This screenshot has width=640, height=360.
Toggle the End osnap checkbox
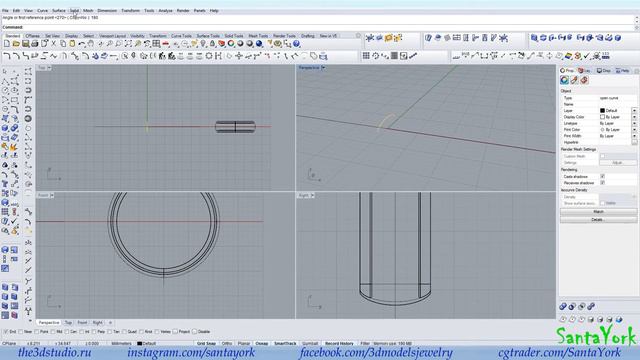pos(6,332)
